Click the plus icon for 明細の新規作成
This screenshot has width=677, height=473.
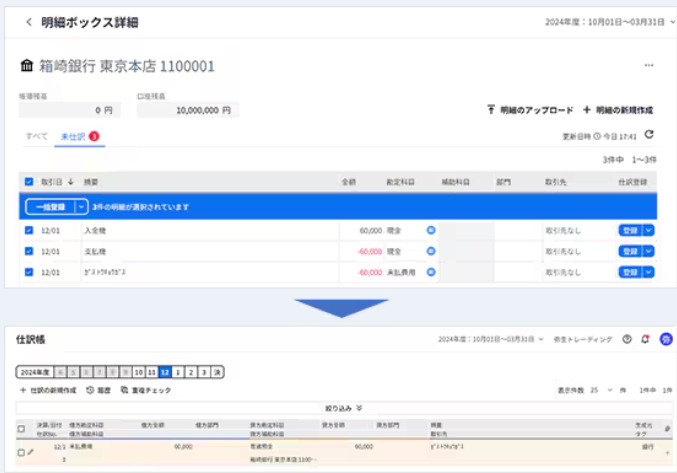point(586,110)
